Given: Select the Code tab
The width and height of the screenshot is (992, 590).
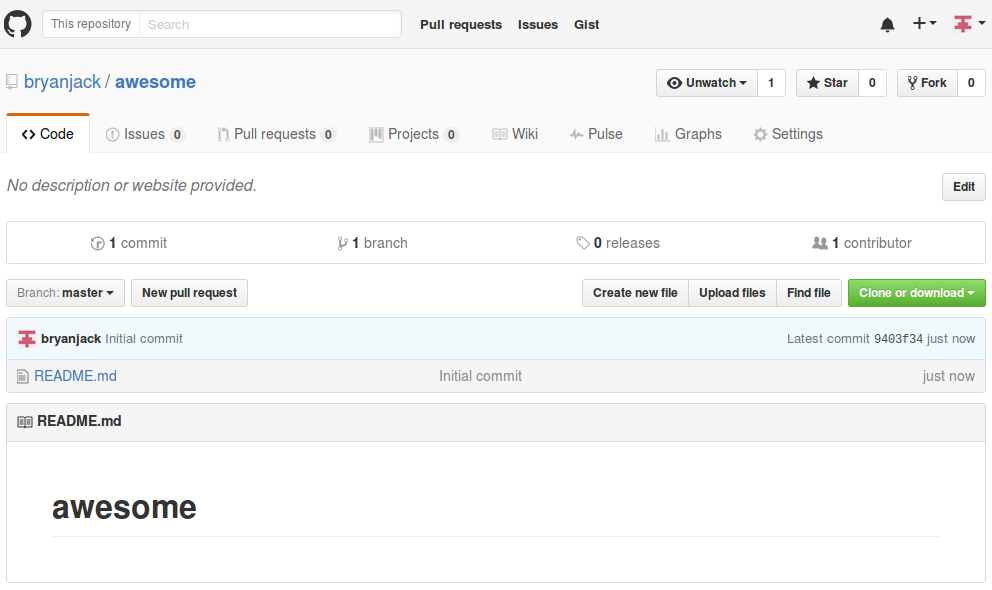Looking at the screenshot, I should 48,134.
